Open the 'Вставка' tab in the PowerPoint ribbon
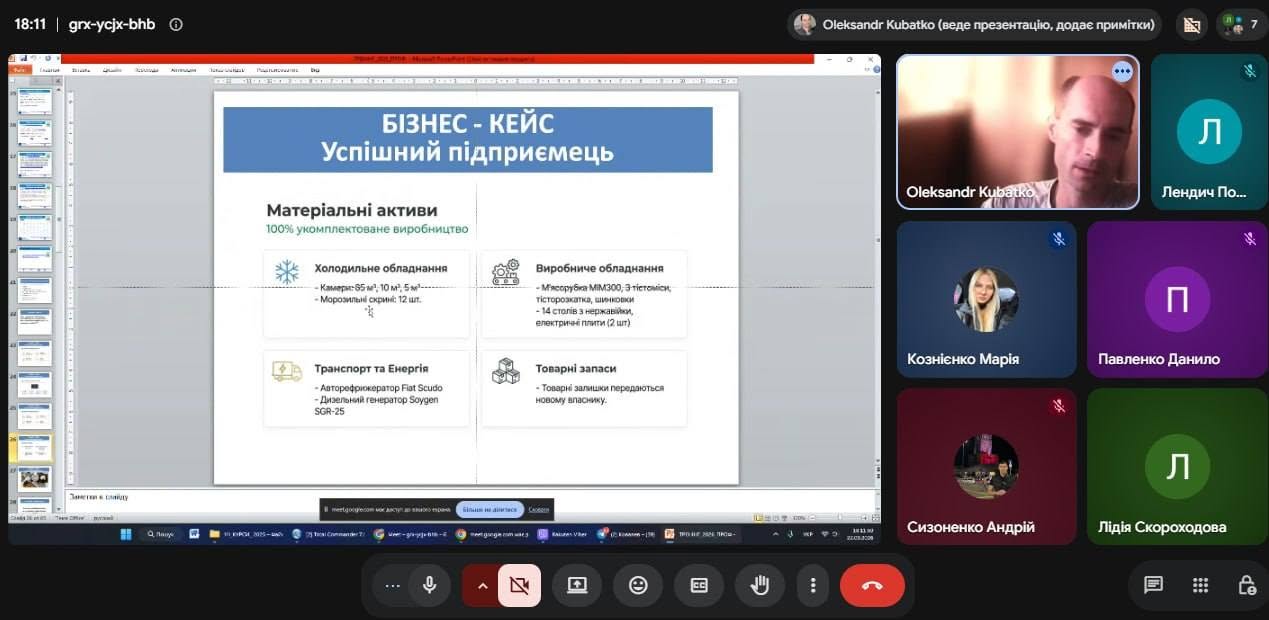Screen dimensions: 1269x620 coord(81,70)
